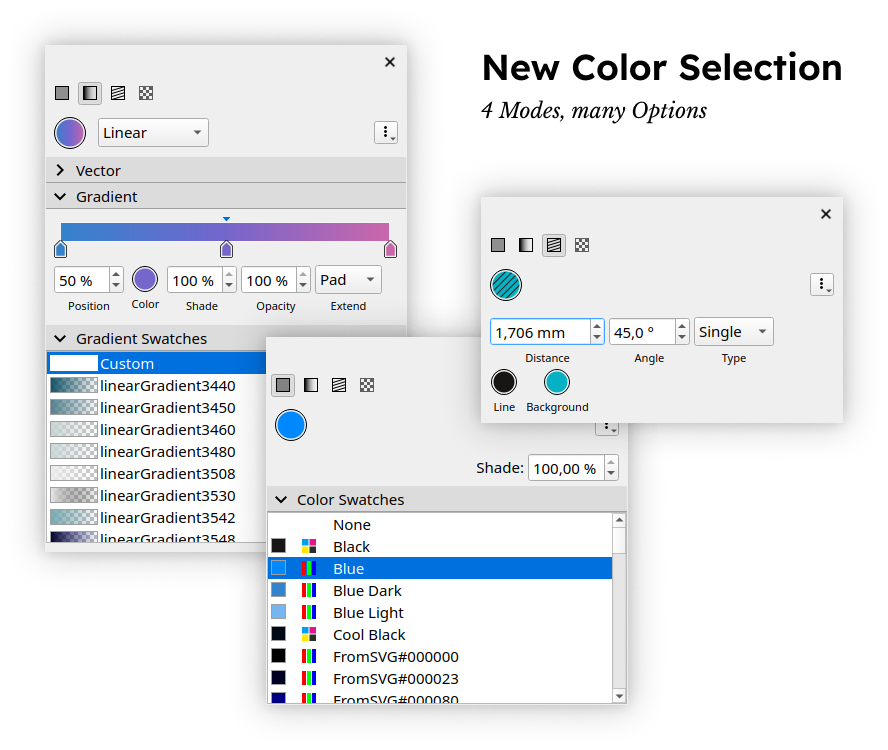
Task: Select the Blue Light color swatch
Action: click(x=440, y=612)
